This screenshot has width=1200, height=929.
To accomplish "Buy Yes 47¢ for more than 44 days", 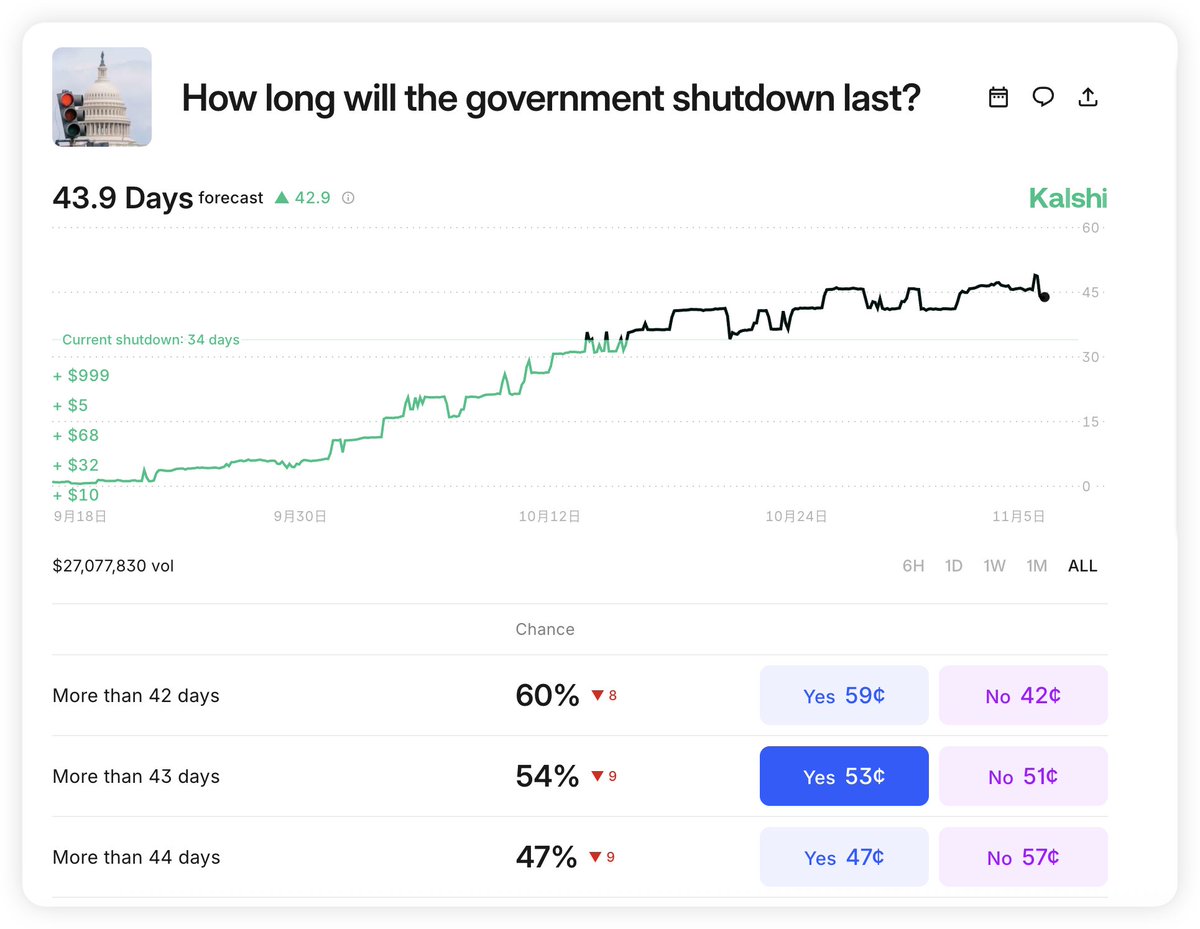I will point(844,857).
